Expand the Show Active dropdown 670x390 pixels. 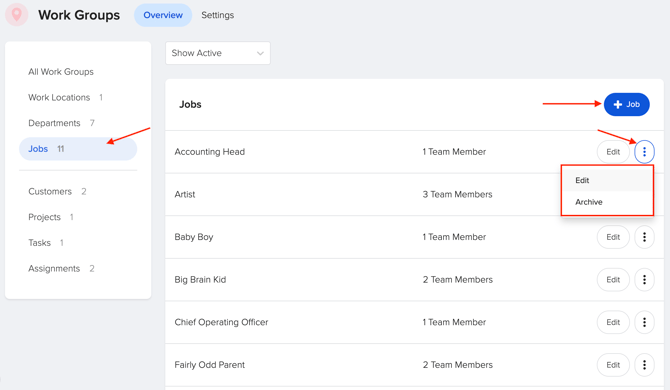click(218, 53)
